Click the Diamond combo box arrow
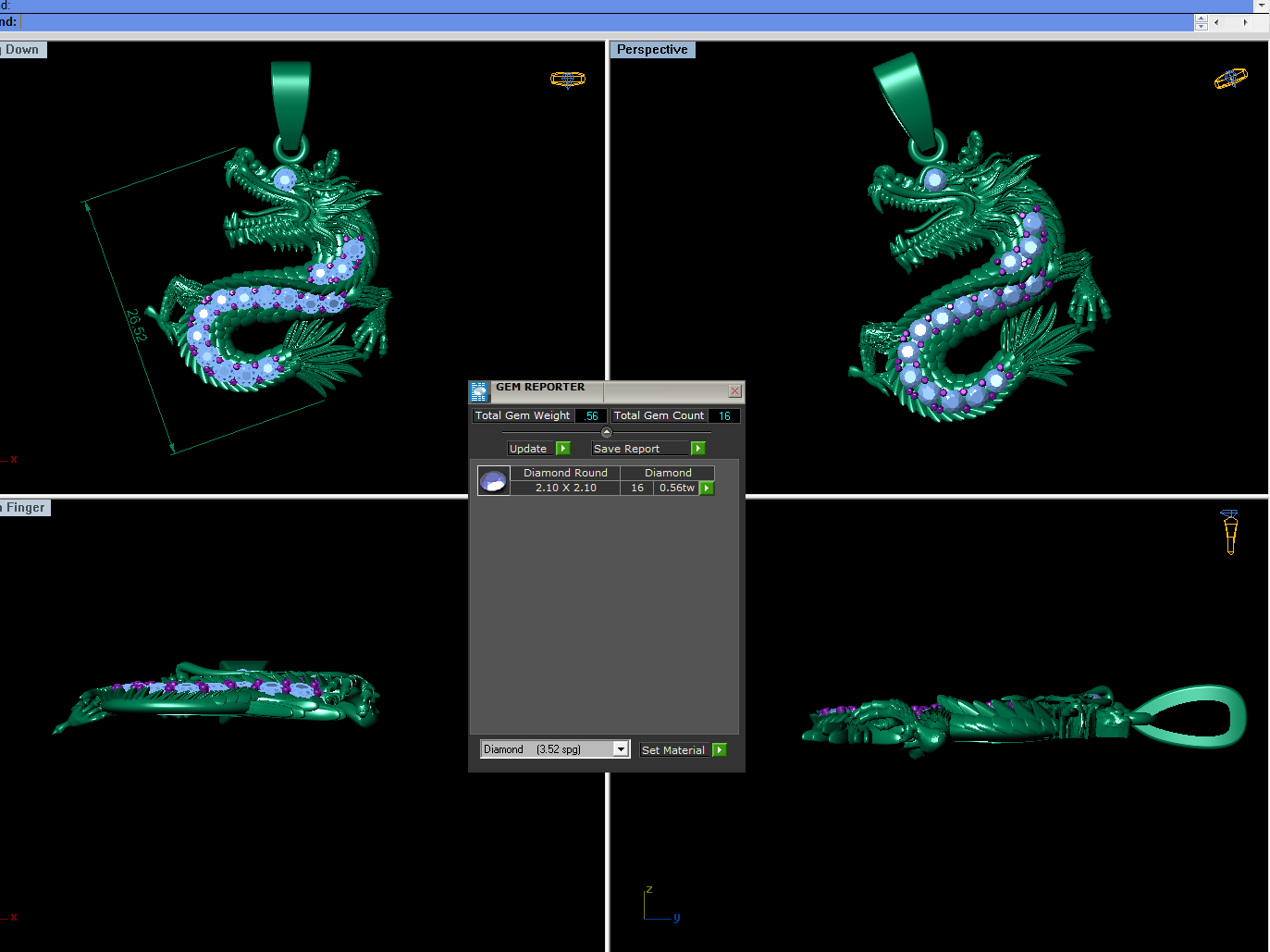Viewport: 1270px width, 952px height. pyautogui.click(x=621, y=749)
